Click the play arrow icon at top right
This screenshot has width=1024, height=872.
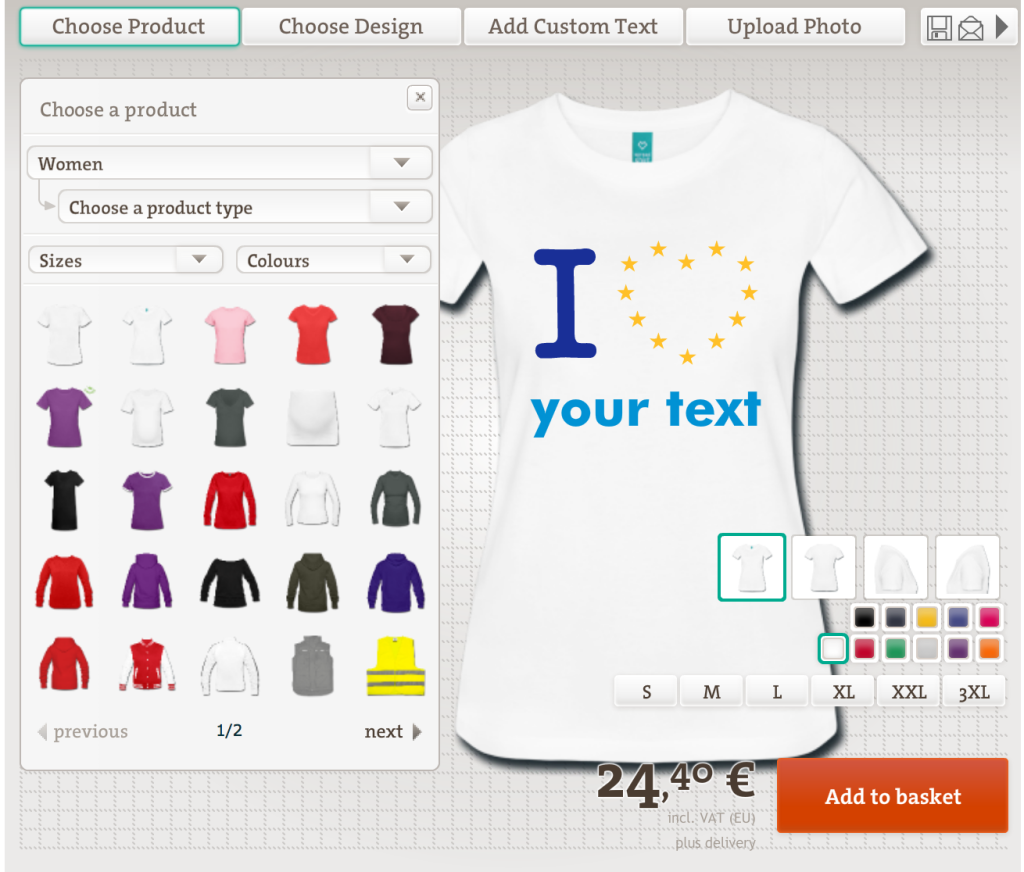(x=1002, y=27)
